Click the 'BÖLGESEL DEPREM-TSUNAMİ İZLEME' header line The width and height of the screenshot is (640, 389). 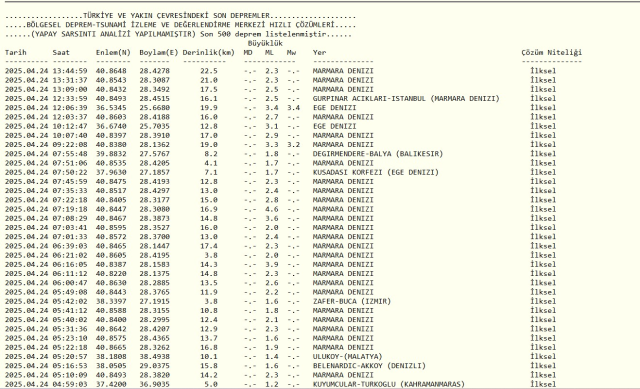180,24
